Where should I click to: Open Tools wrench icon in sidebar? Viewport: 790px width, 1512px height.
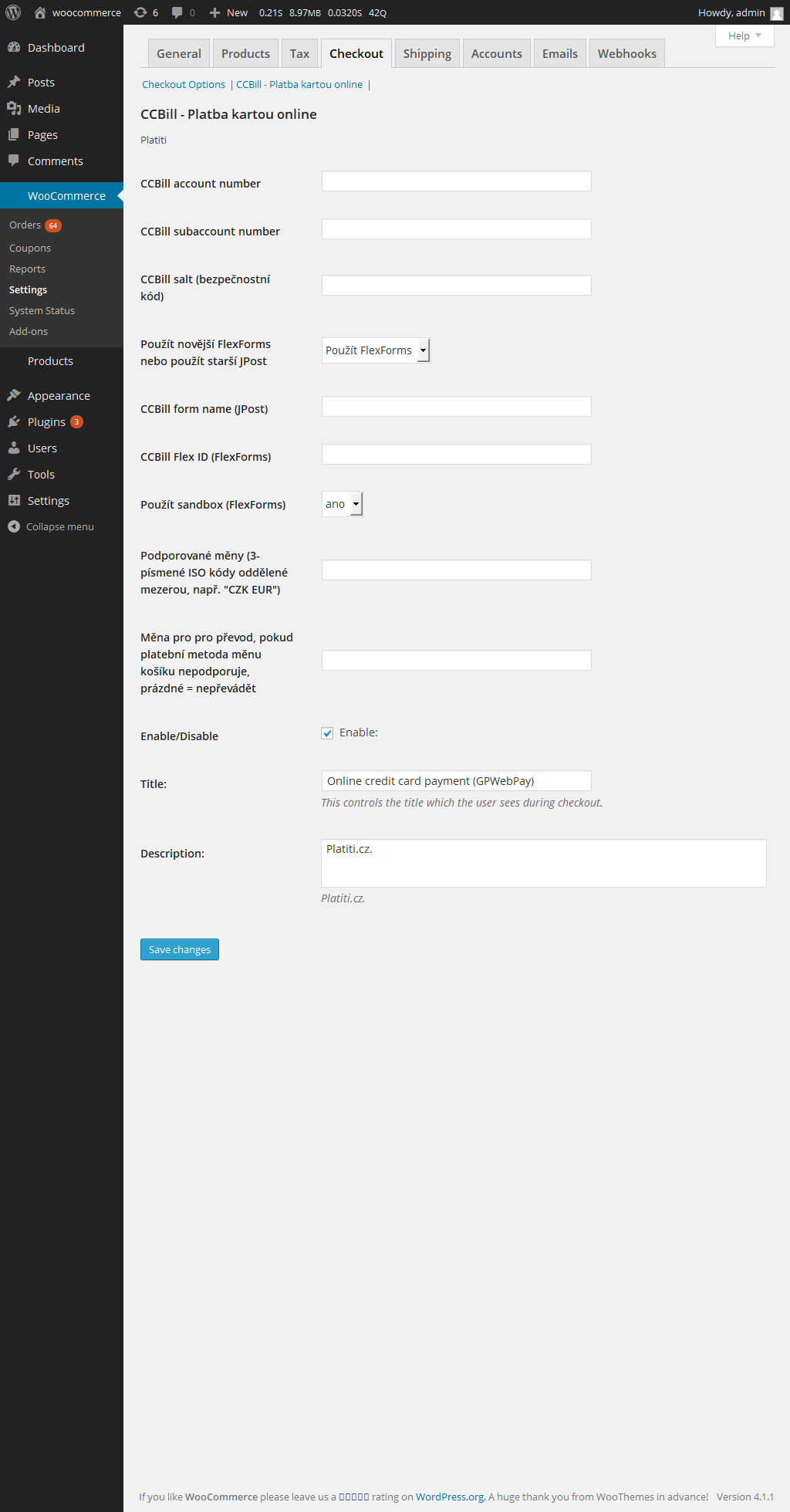tap(14, 474)
